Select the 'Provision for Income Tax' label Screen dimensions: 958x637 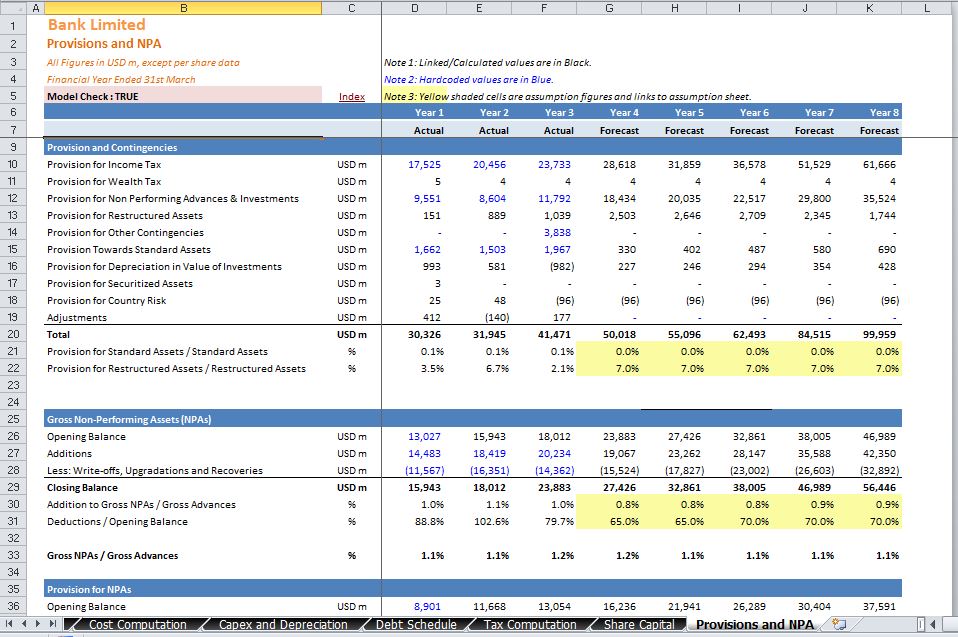point(104,164)
